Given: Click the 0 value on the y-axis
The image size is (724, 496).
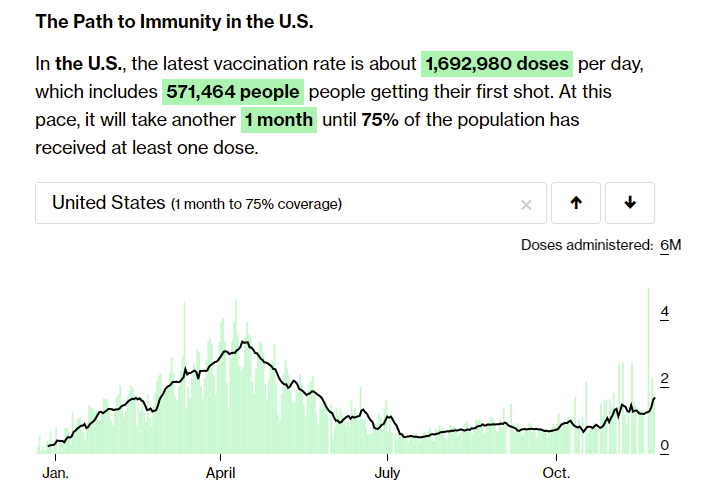Looking at the screenshot, I should click(x=664, y=446).
